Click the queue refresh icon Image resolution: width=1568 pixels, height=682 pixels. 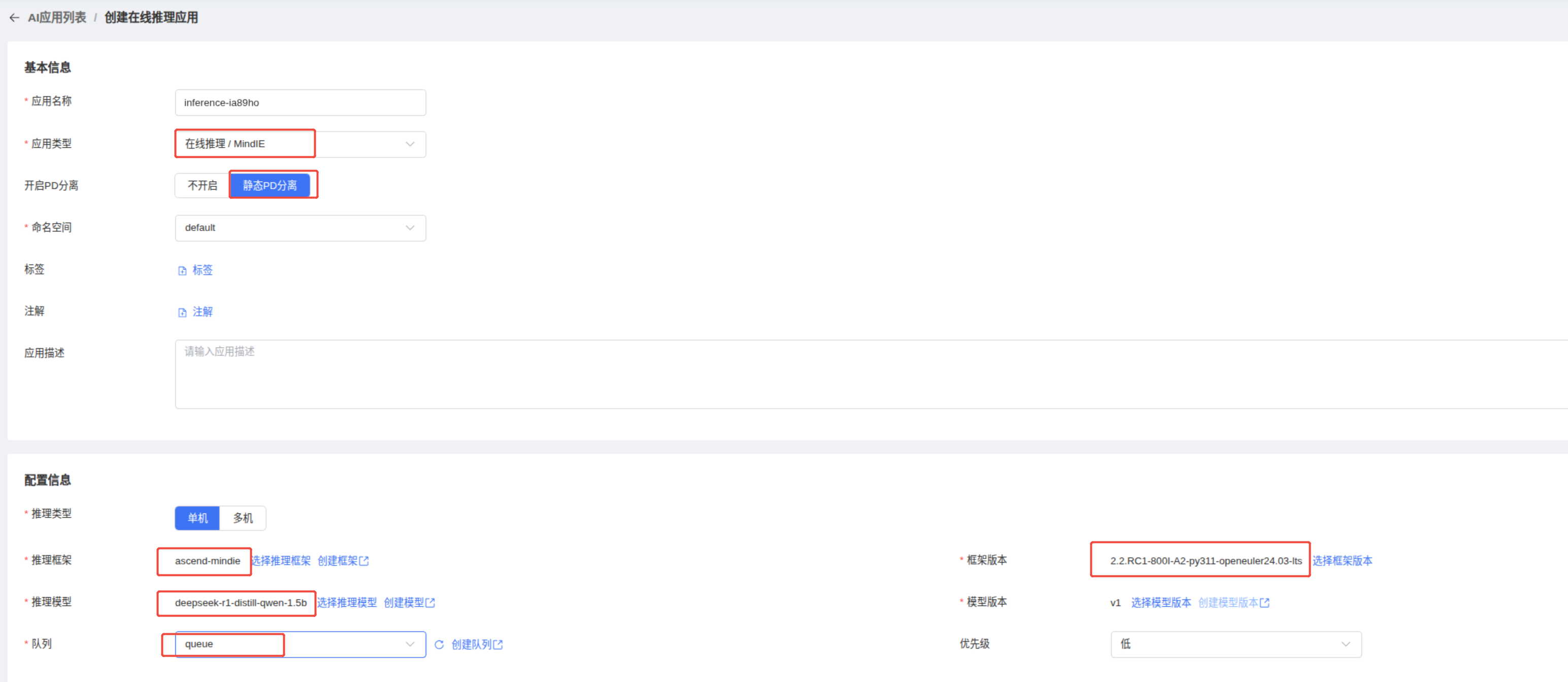pos(439,644)
